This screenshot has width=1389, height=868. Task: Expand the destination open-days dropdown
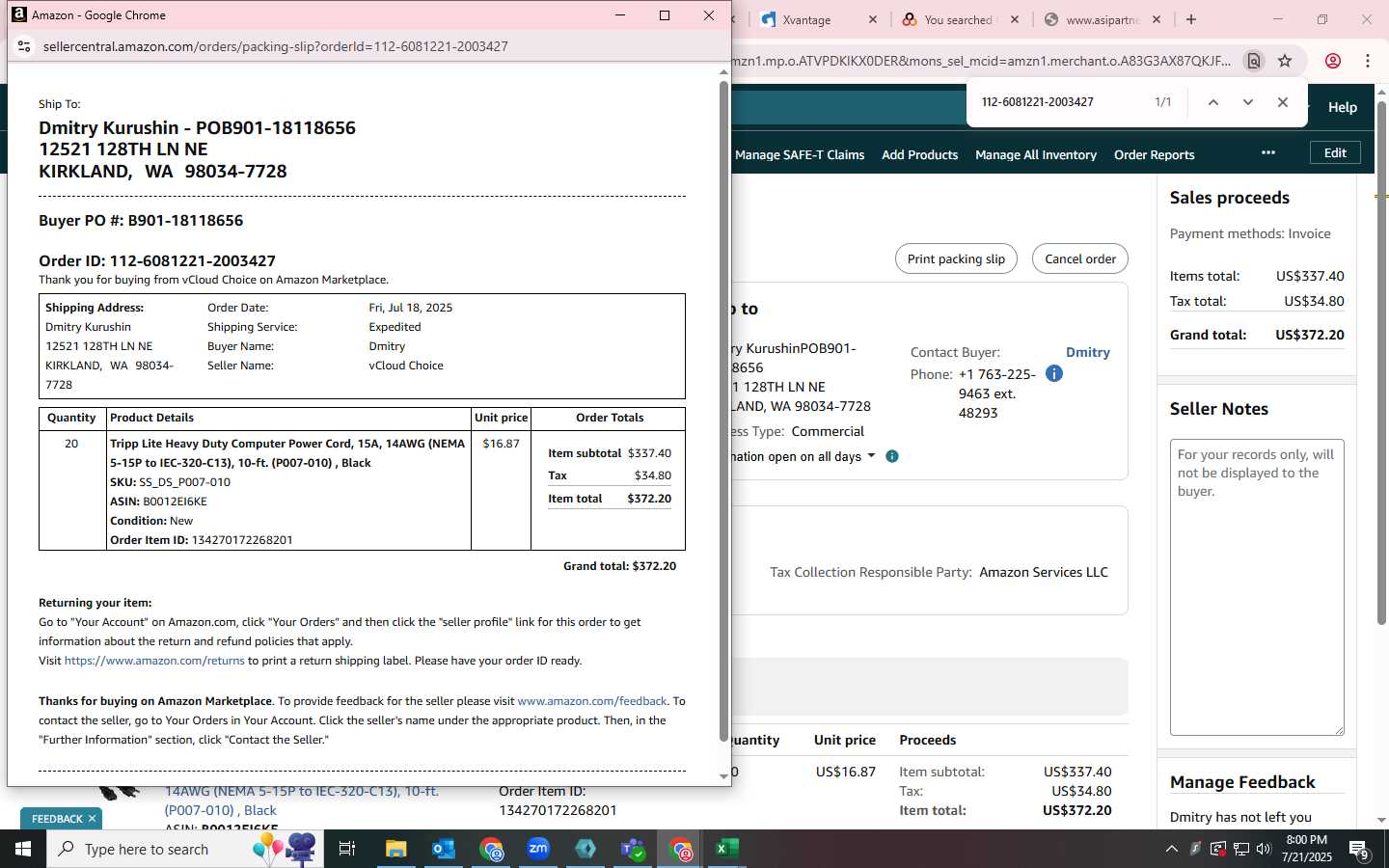click(x=872, y=455)
